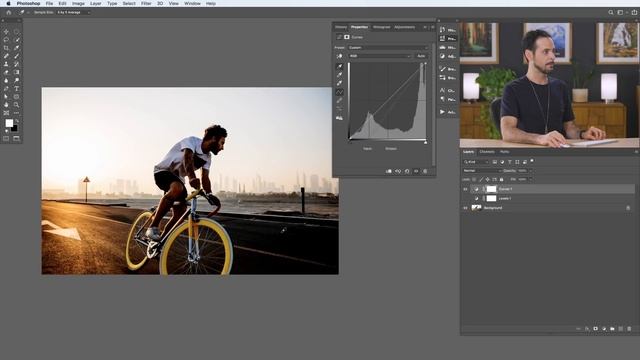Screen dimensions: 640x360
Task: Choose the edit points curve tool
Action: pyautogui.click(x=339, y=92)
